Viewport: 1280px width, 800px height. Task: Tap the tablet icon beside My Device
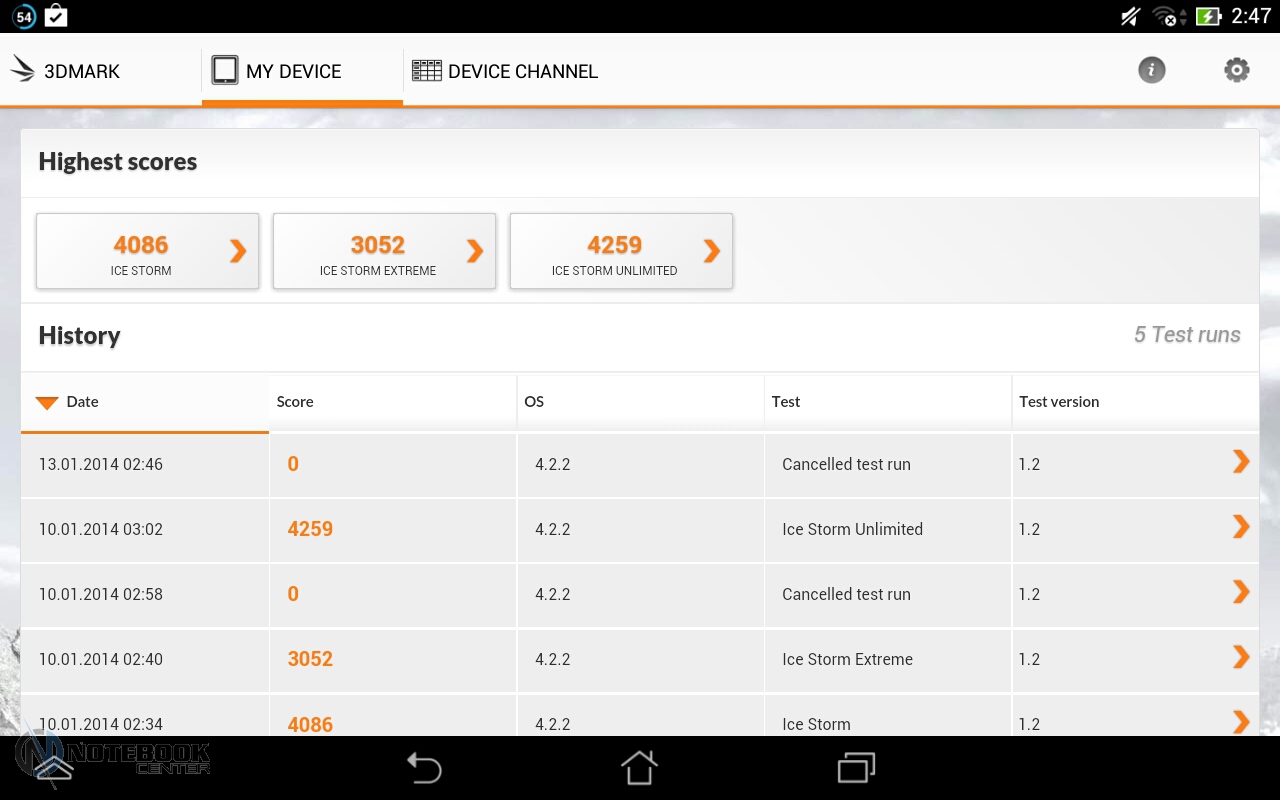tap(225, 70)
